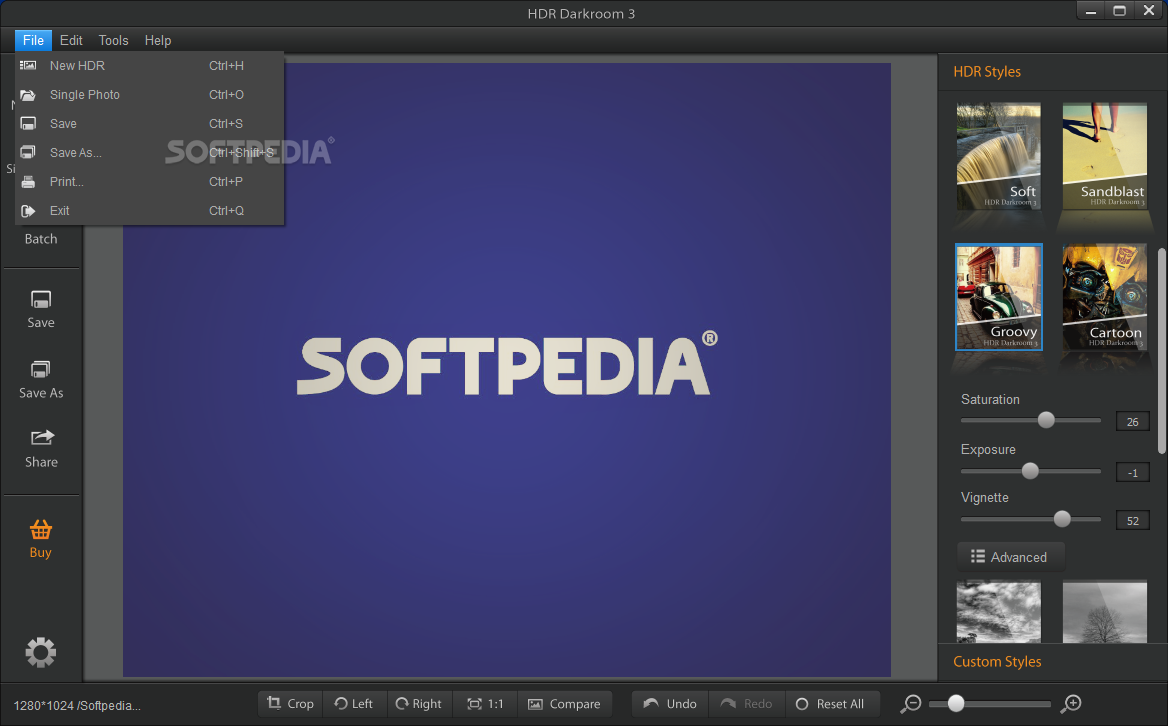This screenshot has height=726, width=1168.
Task: Click the Batch sidebar button
Action: (x=41, y=239)
